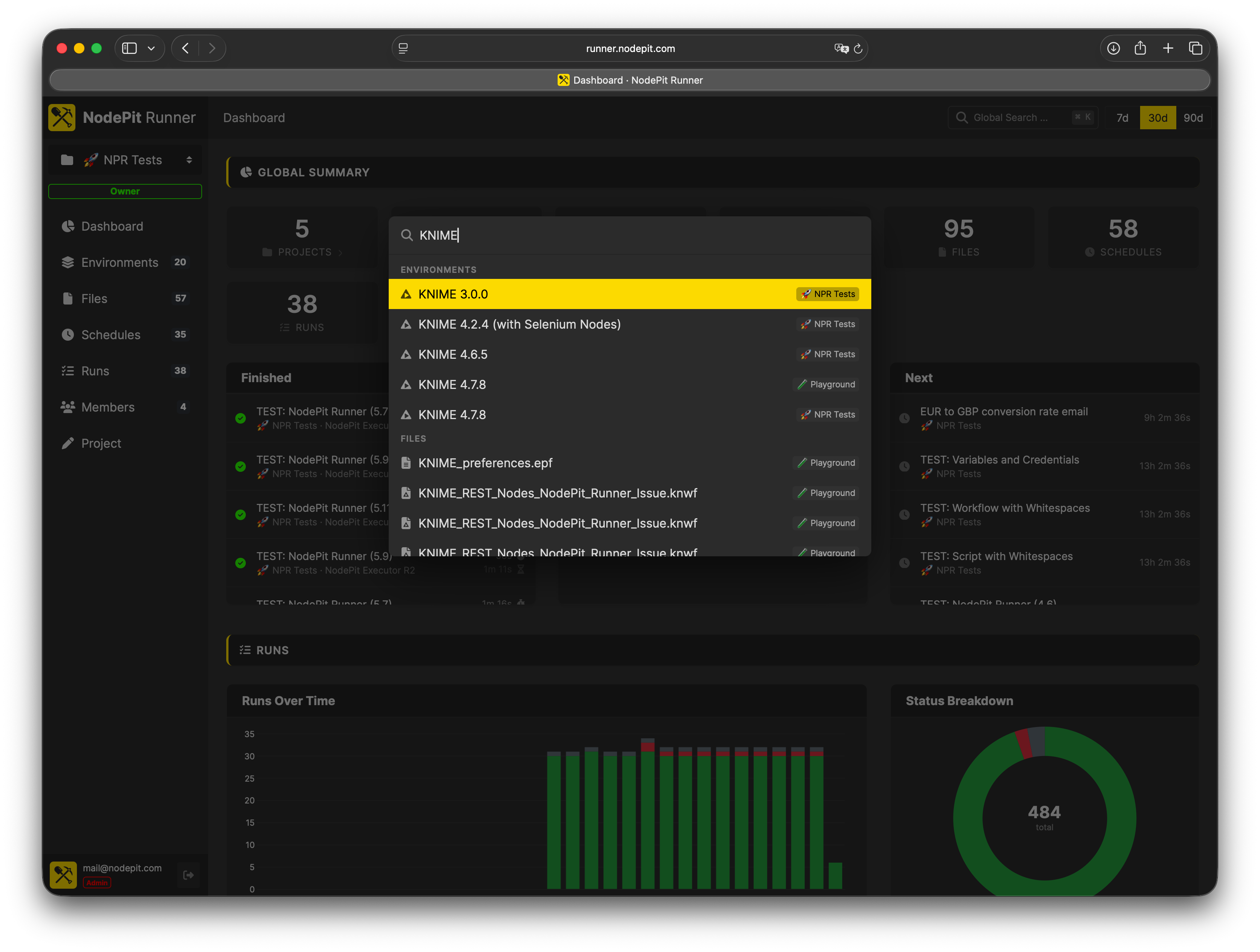Image resolution: width=1260 pixels, height=952 pixels.
Task: Select the 30d time range
Action: (x=1158, y=118)
